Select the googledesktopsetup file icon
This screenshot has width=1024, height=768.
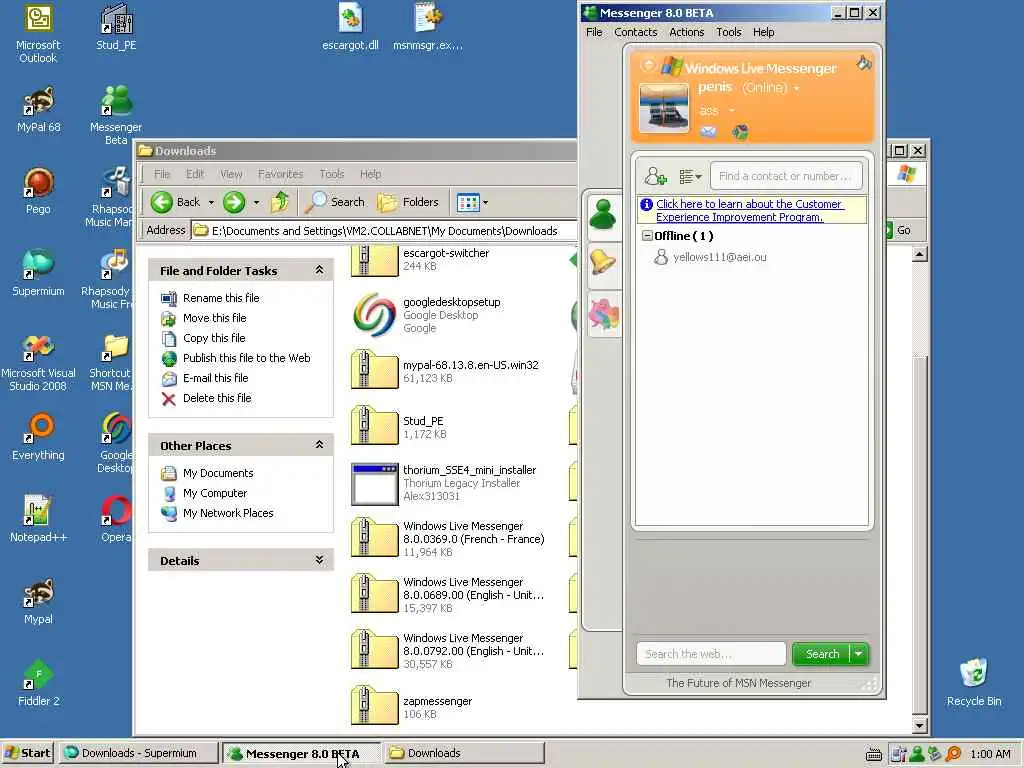click(x=374, y=315)
